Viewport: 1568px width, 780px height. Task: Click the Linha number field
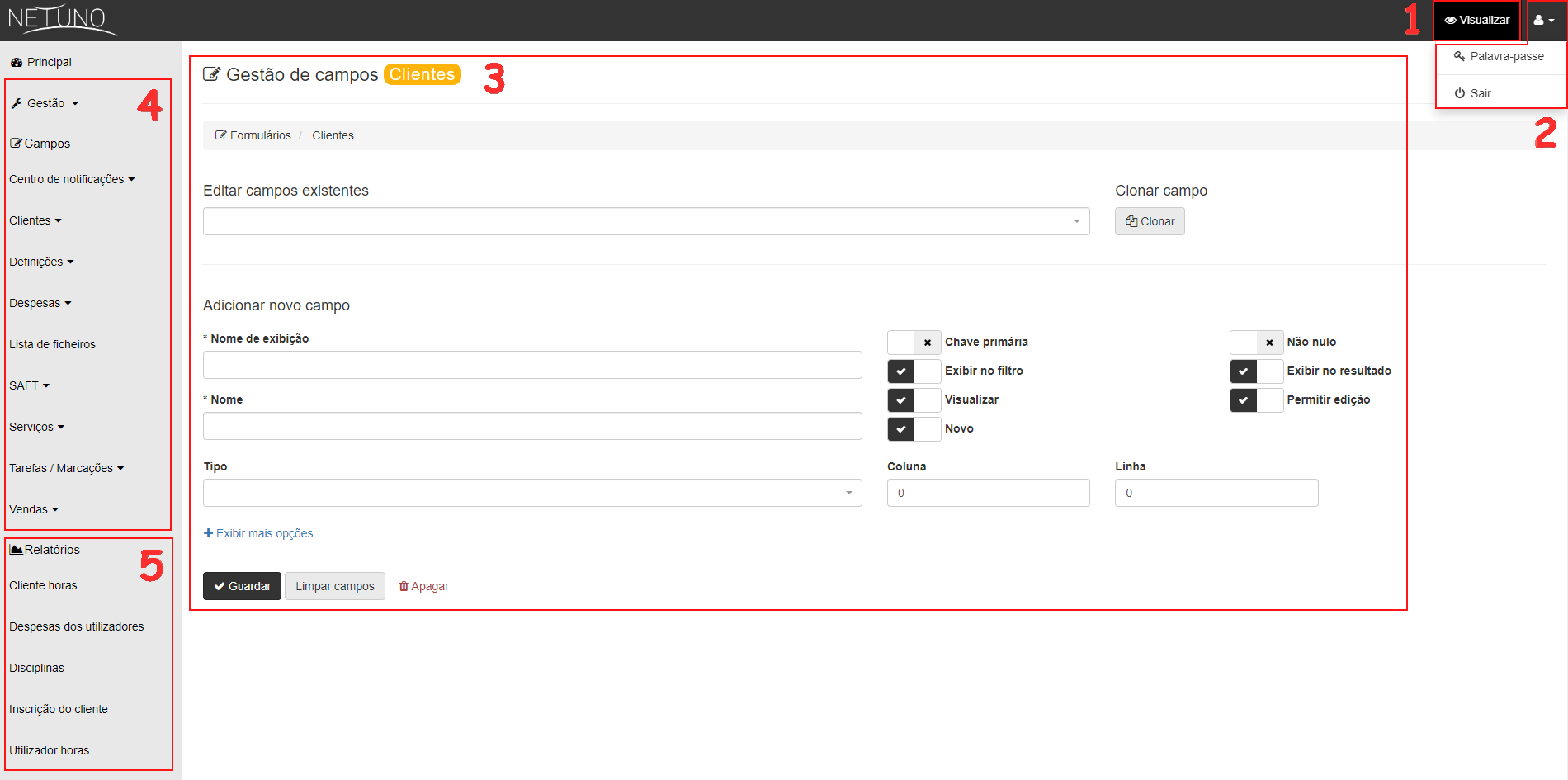coord(1216,493)
